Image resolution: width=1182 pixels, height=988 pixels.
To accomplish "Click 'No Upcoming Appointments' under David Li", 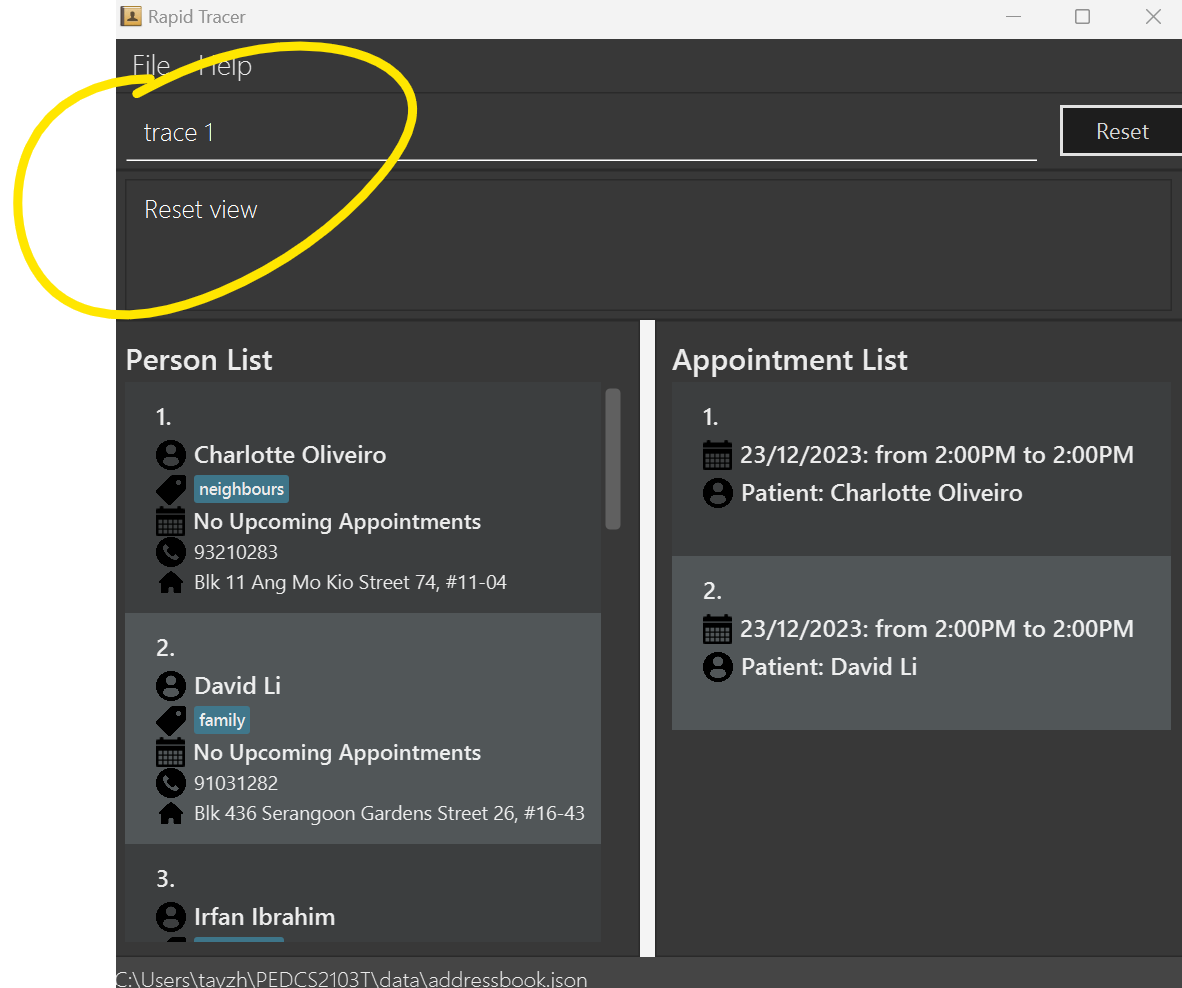I will 337,753.
